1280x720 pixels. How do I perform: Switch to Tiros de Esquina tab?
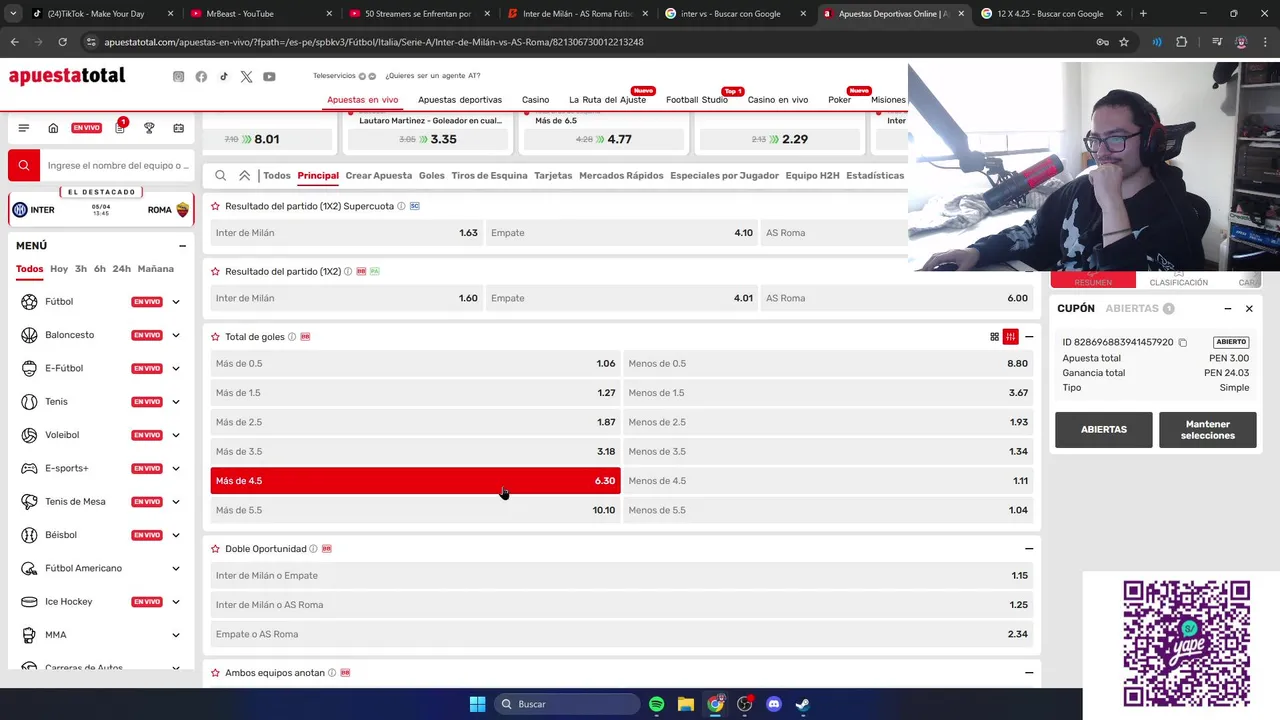(x=489, y=176)
